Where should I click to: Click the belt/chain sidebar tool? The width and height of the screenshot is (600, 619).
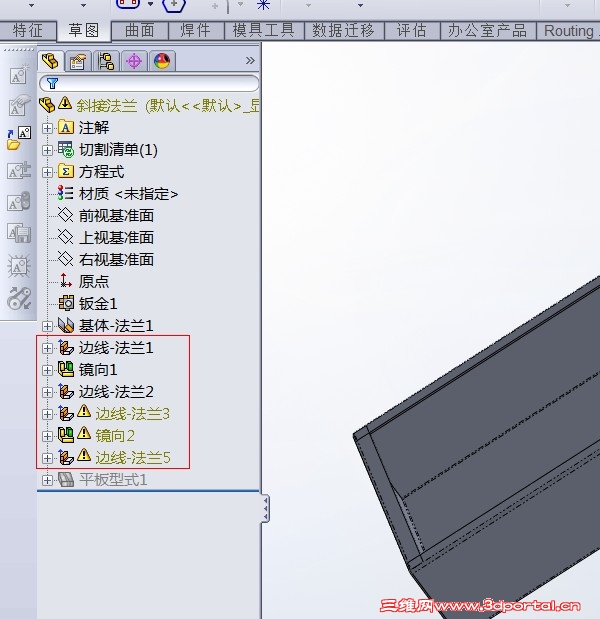tap(19, 299)
